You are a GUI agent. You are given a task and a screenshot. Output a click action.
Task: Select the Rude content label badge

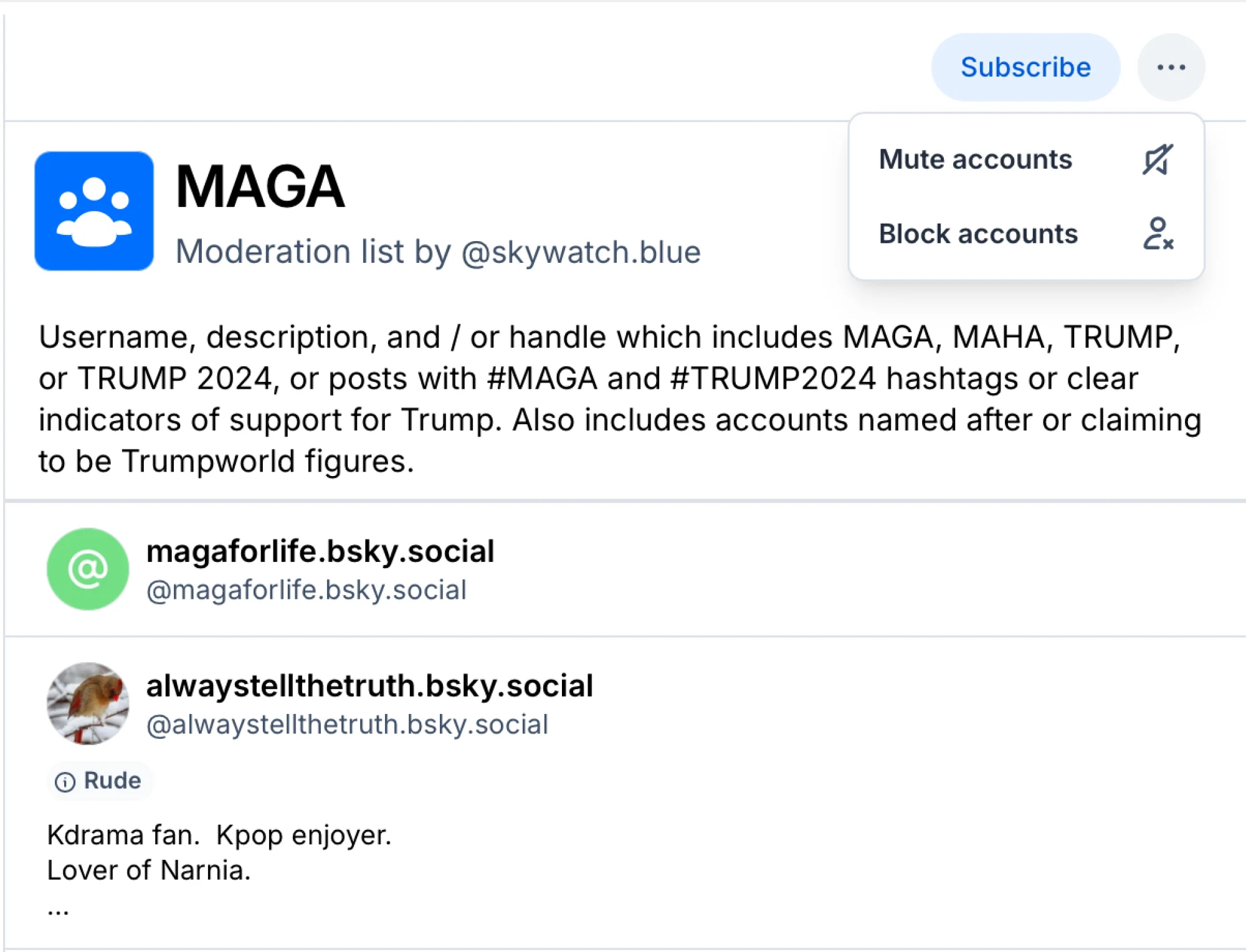(100, 780)
